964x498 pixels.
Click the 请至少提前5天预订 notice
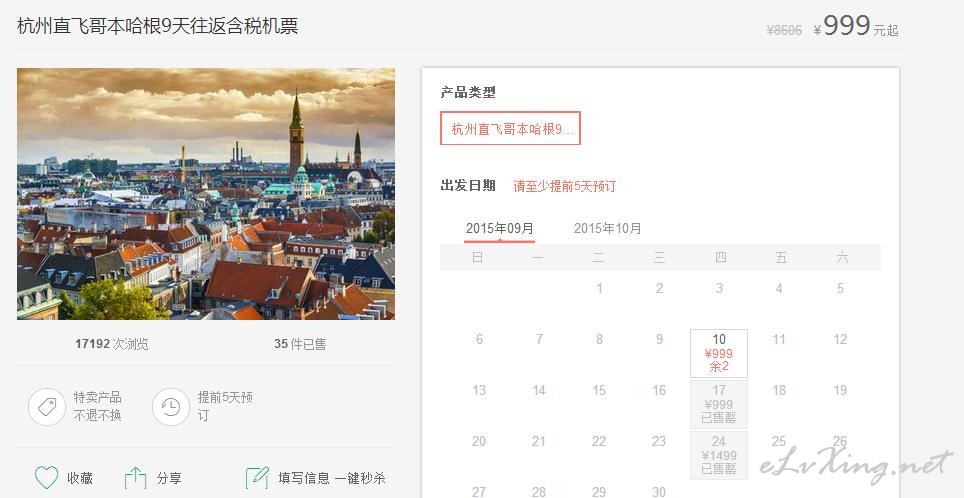(x=564, y=186)
